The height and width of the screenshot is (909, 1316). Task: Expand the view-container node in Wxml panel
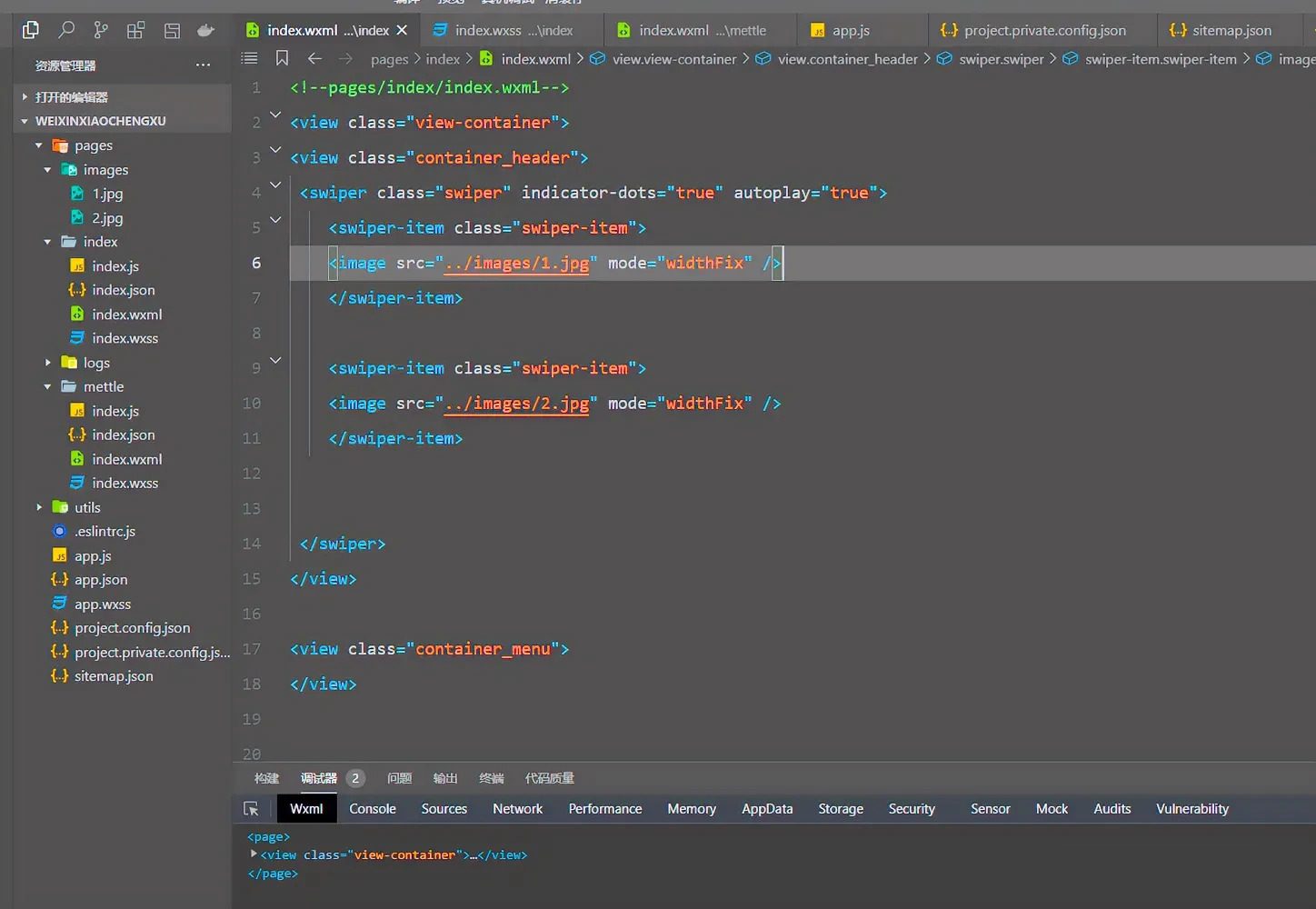click(x=254, y=854)
